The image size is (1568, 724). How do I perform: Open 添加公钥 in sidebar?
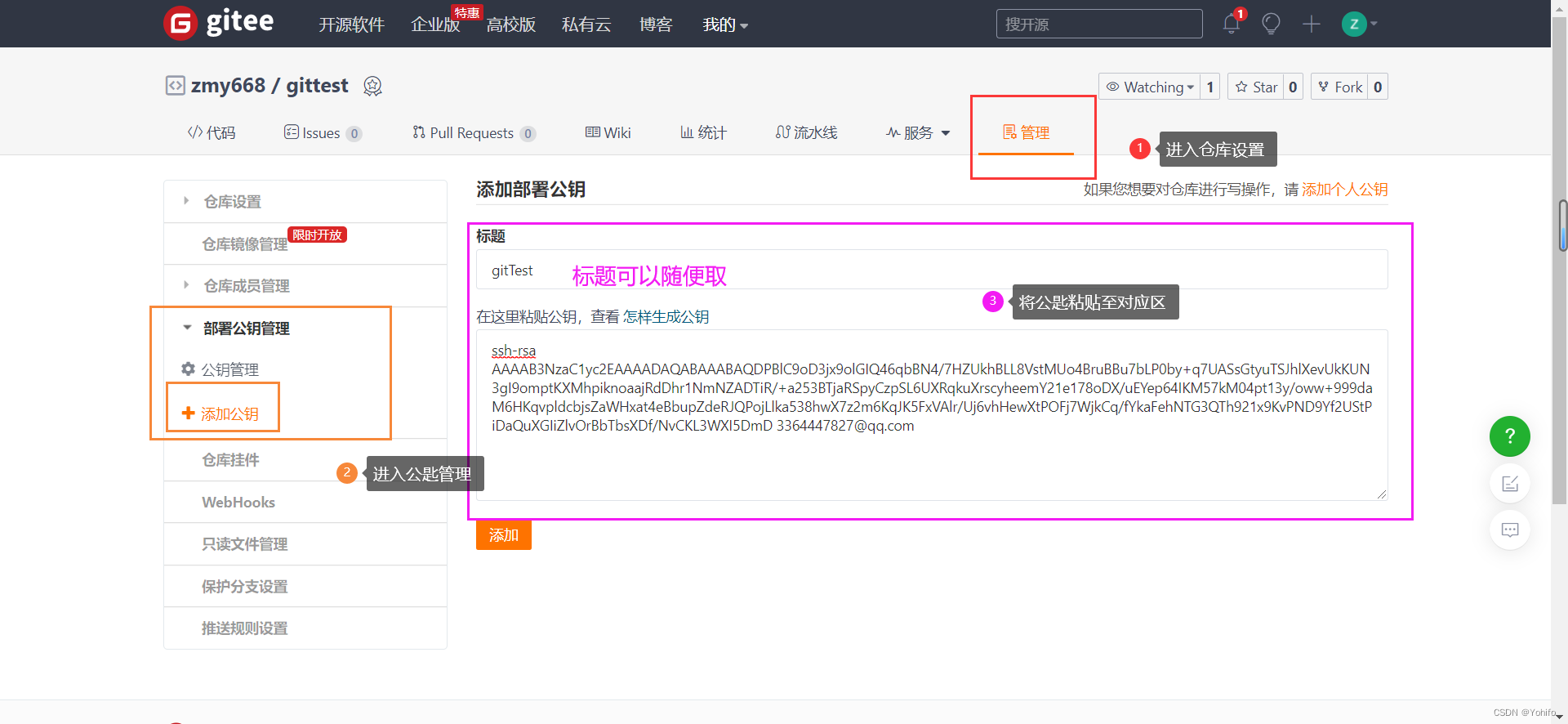click(x=229, y=414)
